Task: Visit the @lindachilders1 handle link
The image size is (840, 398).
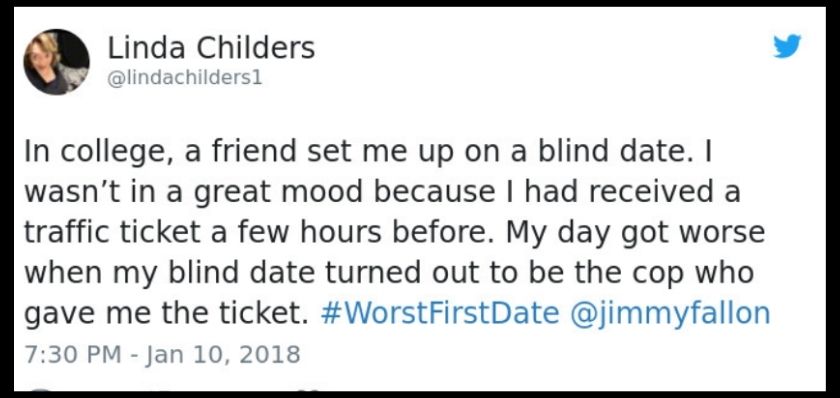Action: (185, 78)
